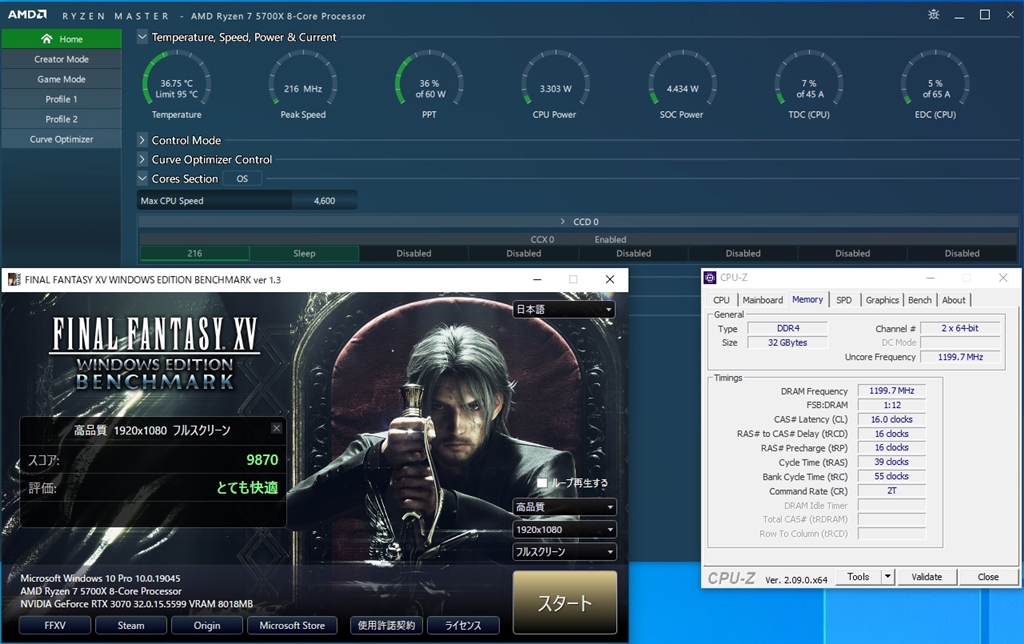
Task: Expand Curve Optimizer Control section
Action: point(142,159)
